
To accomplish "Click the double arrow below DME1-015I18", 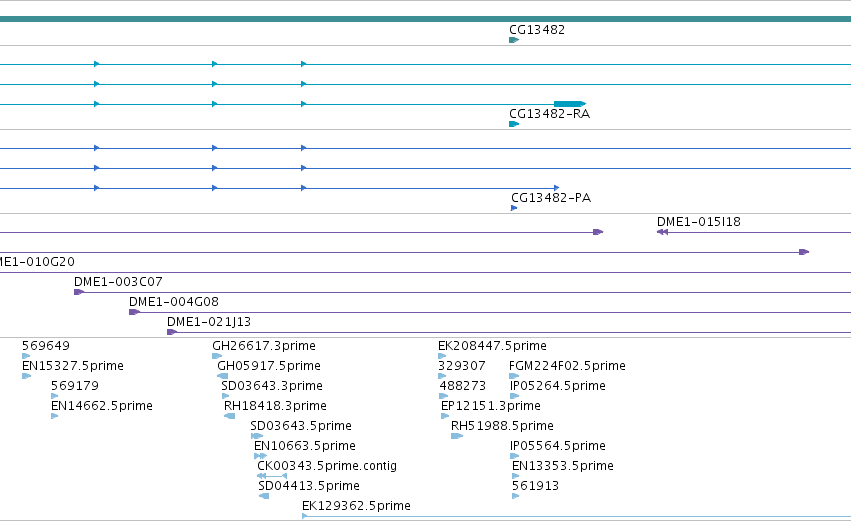I will (662, 232).
